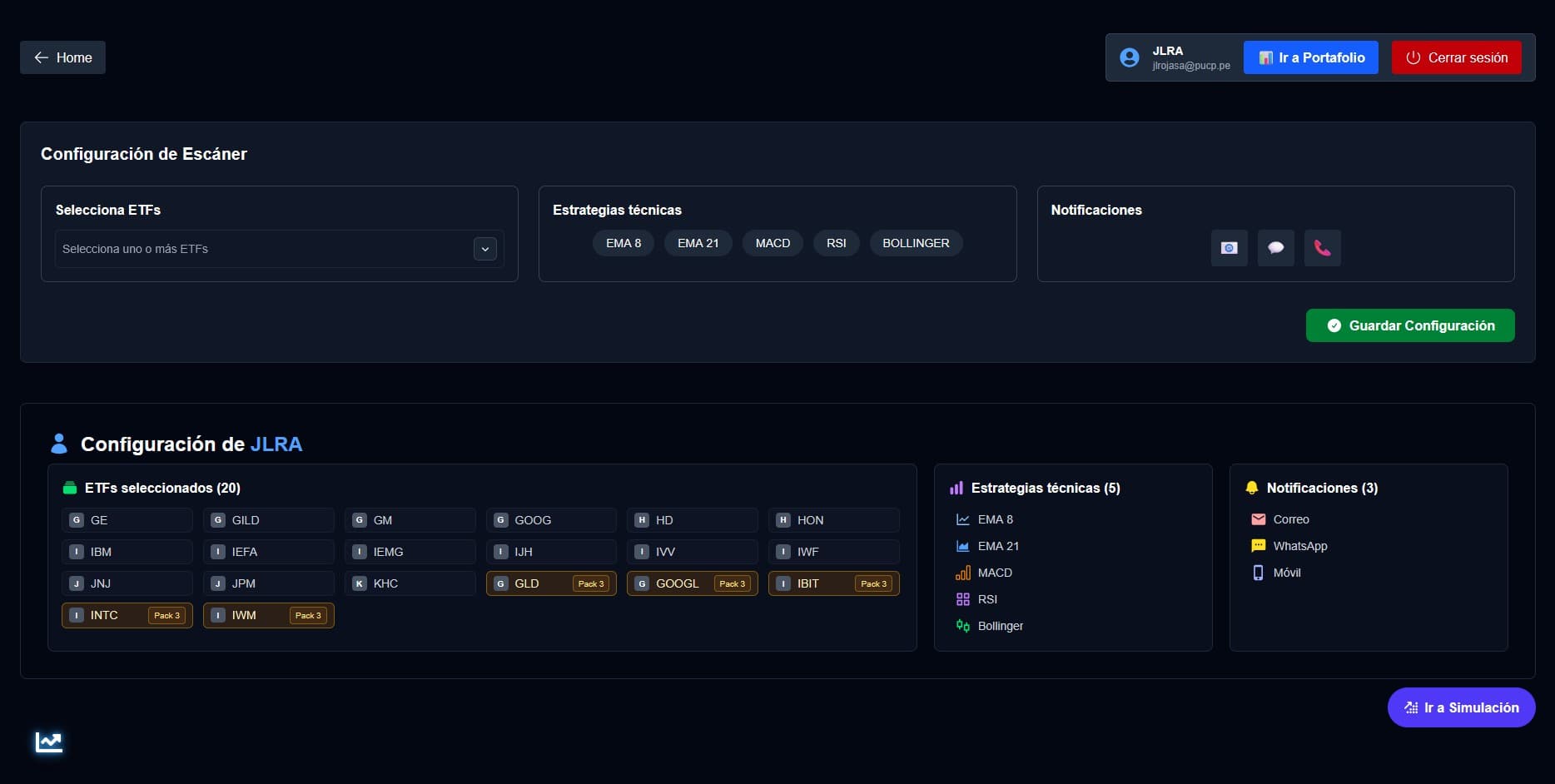The width and height of the screenshot is (1555, 784).
Task: Click the MACD bar chart icon
Action: pos(962,573)
